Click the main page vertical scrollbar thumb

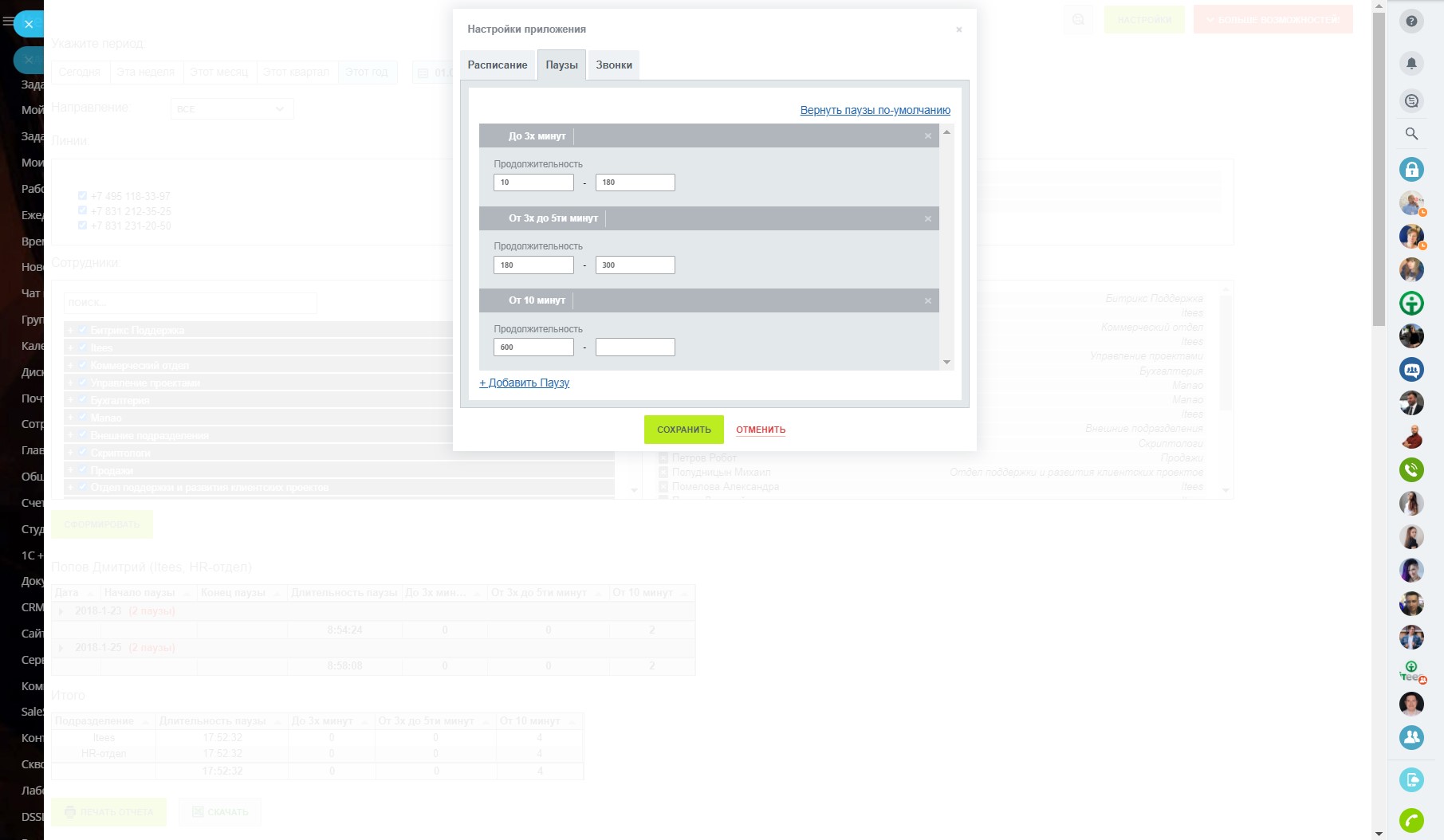coord(1379,169)
